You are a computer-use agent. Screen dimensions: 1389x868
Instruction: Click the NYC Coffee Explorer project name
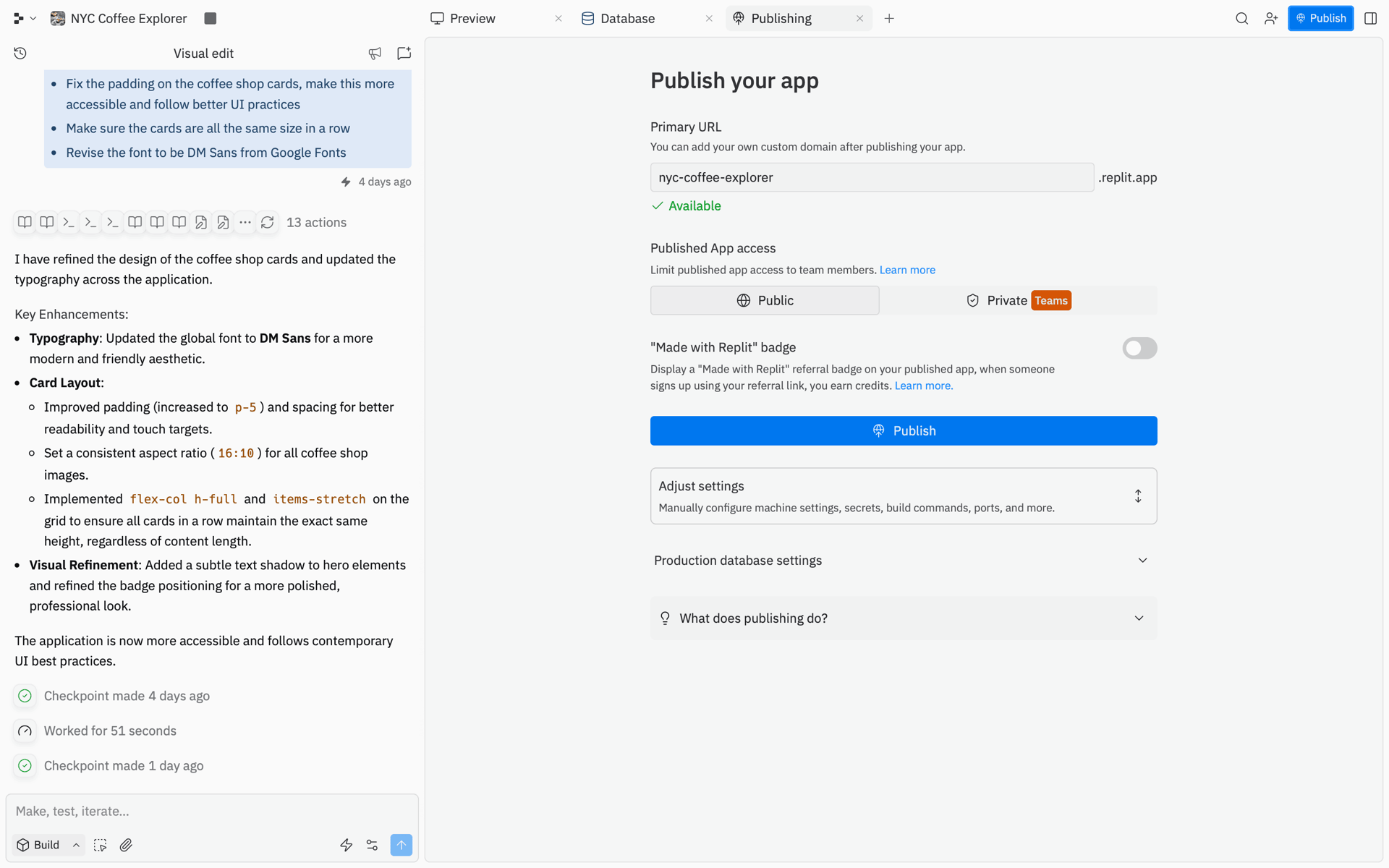pos(129,19)
